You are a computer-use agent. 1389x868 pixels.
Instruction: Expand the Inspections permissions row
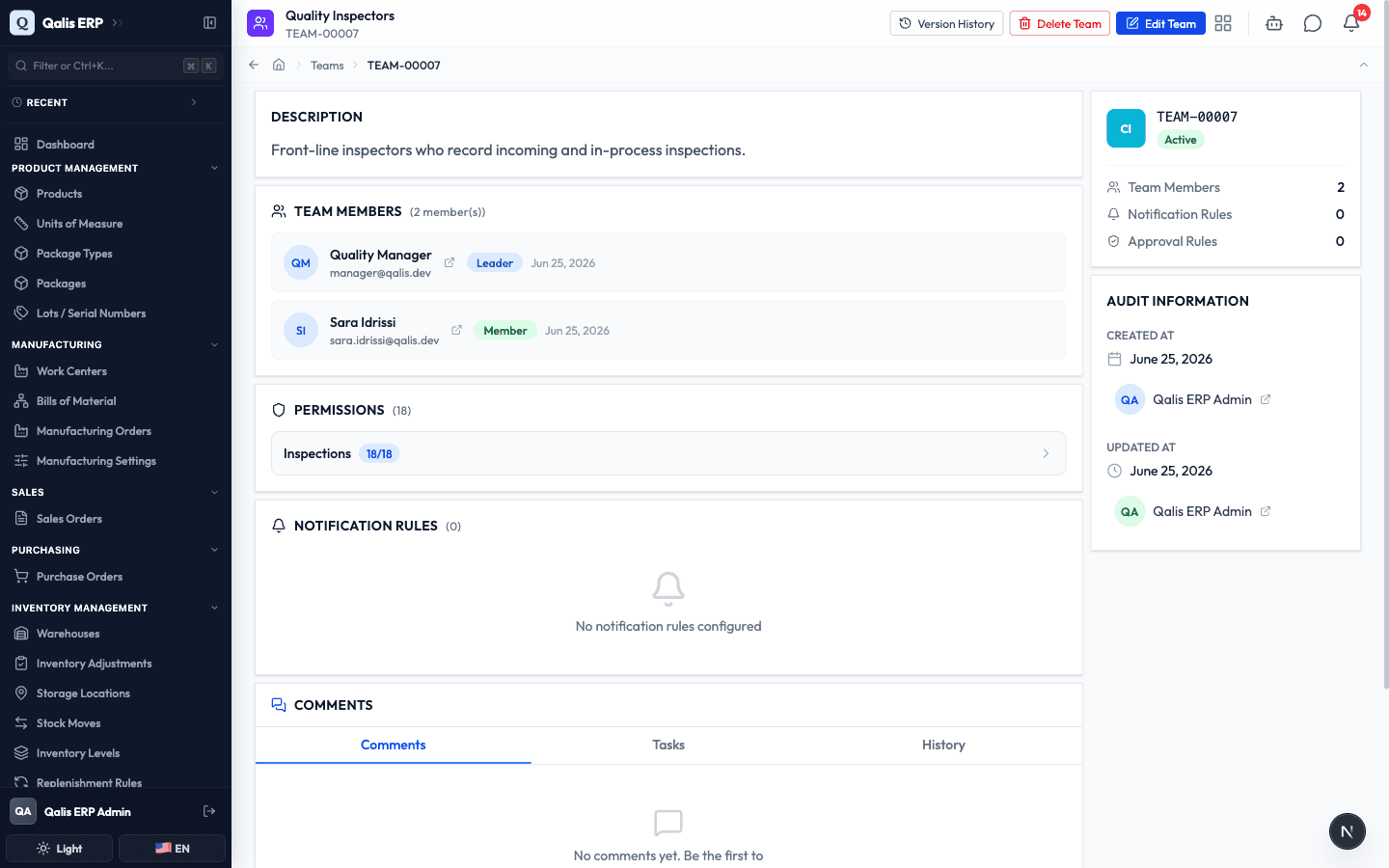coord(668,453)
